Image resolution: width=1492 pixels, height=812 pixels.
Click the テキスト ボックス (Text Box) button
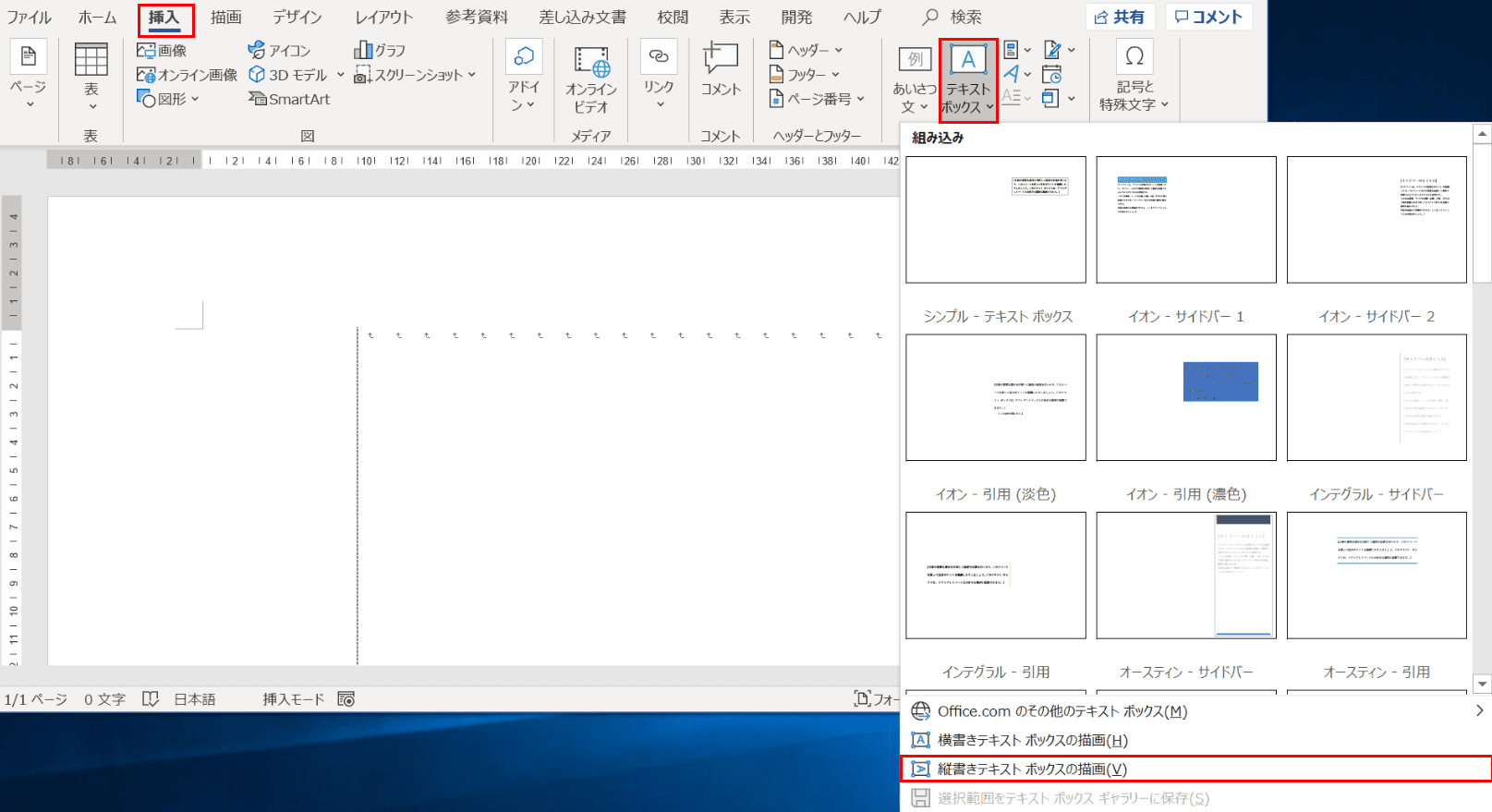tap(968, 79)
